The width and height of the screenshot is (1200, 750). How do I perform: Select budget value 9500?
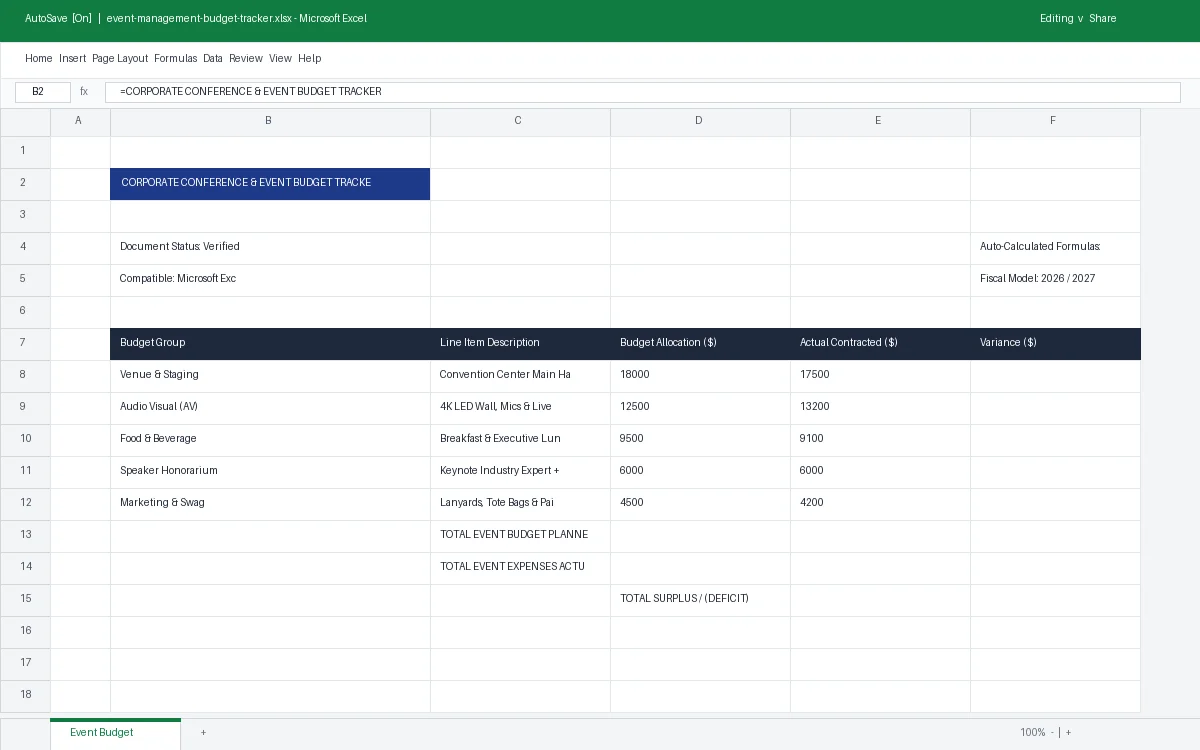[700, 440]
